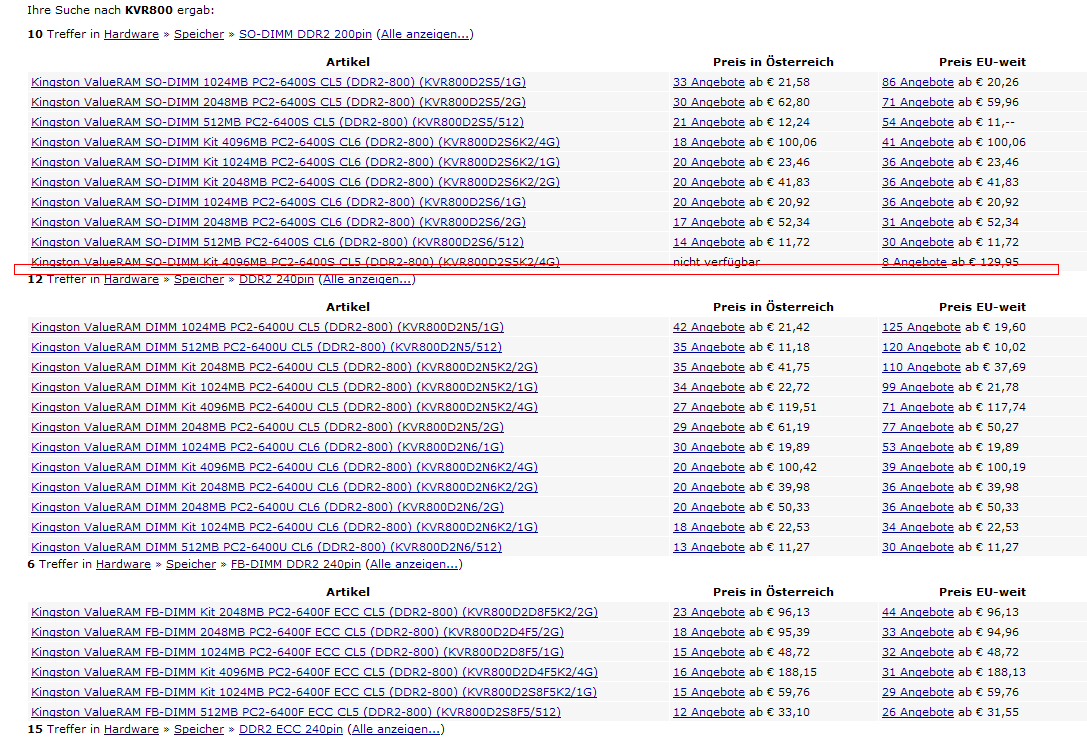View the 8 Angebote EU-wide offers
The width and height of the screenshot is (1087, 740).
[x=914, y=262]
